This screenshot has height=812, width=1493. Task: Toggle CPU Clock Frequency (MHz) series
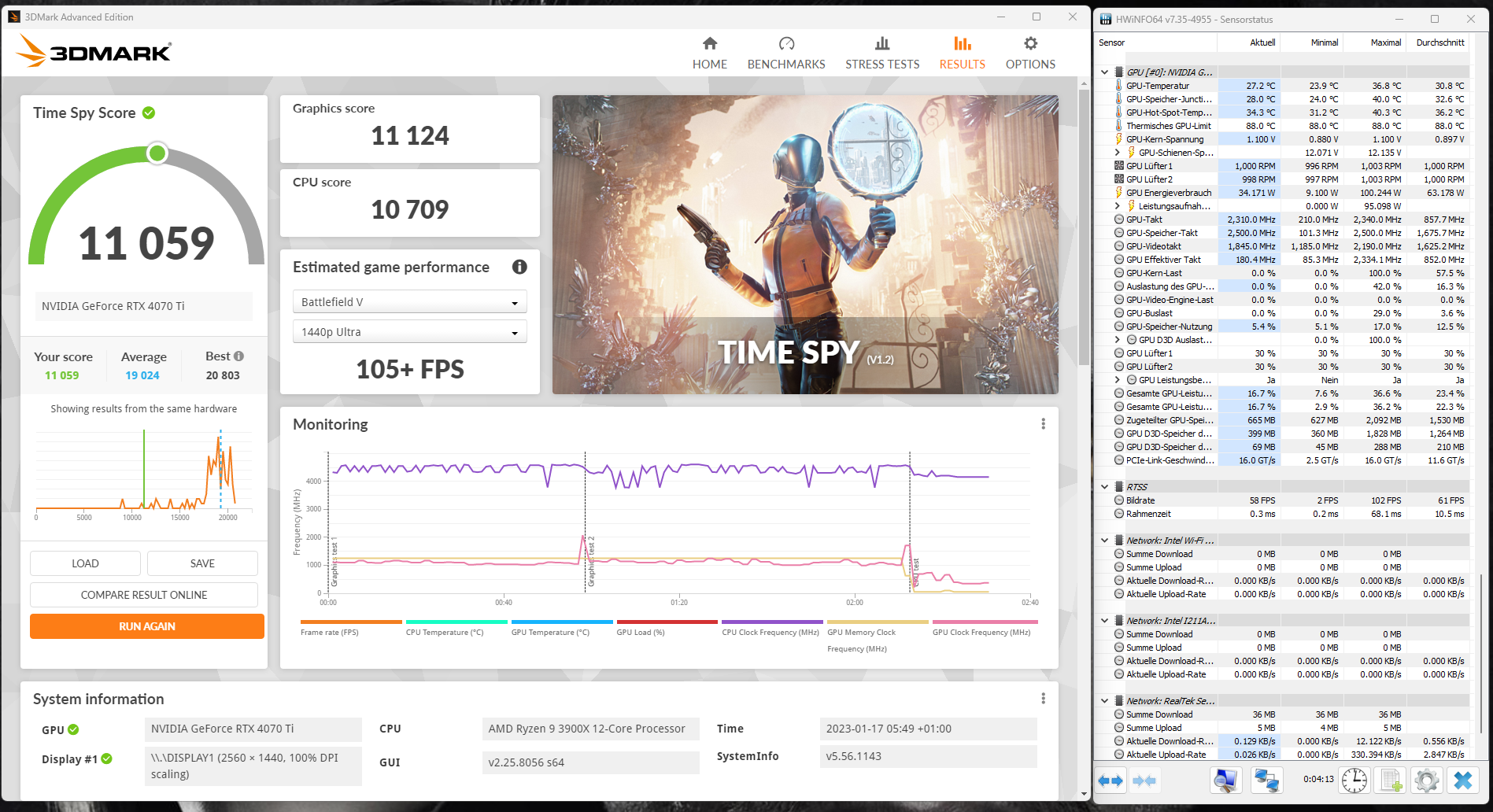772,627
